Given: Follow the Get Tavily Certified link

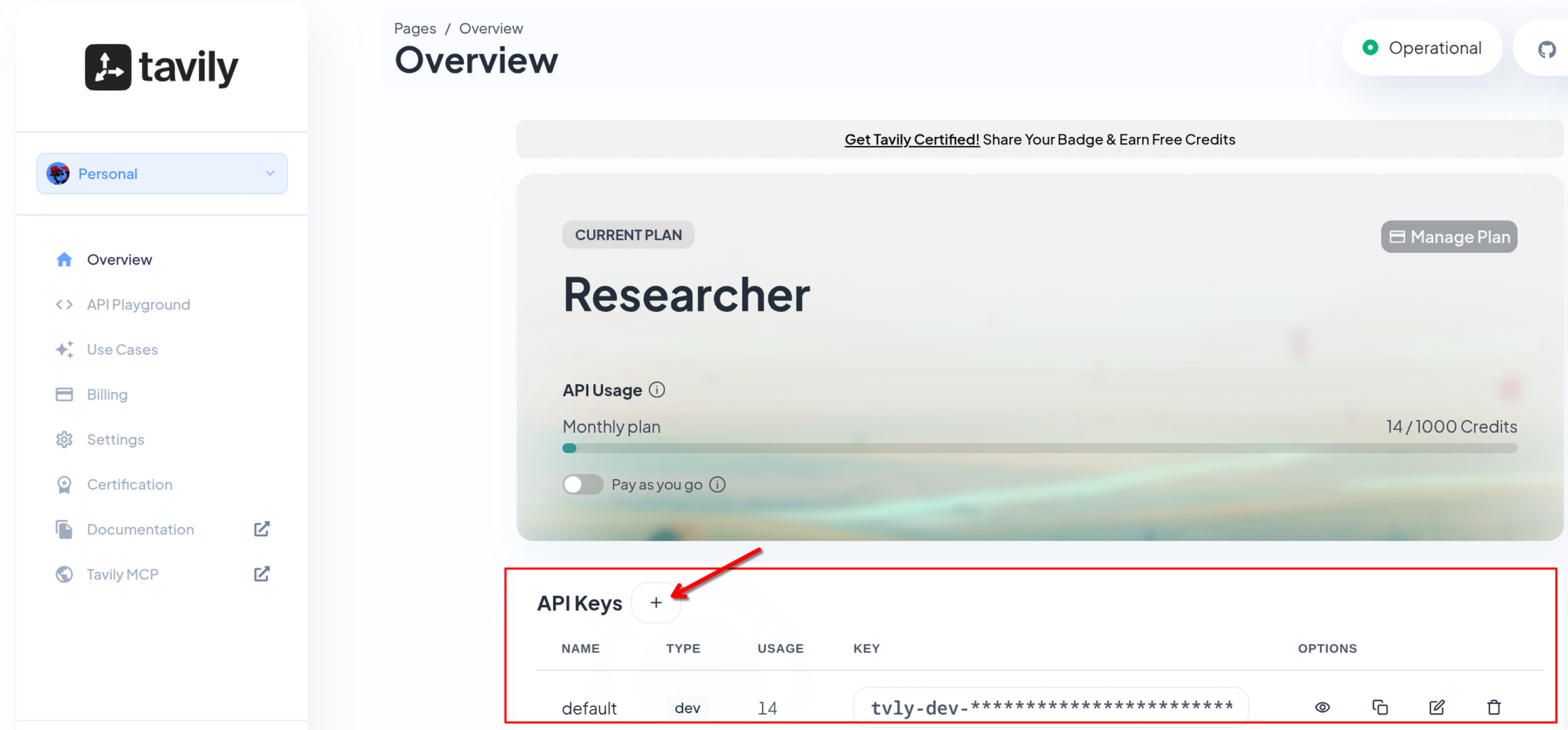Looking at the screenshot, I should 912,139.
